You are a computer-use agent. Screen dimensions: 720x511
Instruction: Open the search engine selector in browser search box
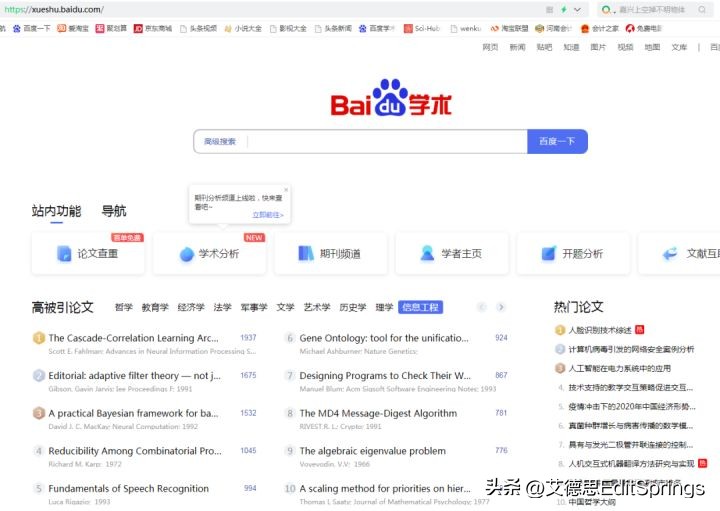pos(608,9)
